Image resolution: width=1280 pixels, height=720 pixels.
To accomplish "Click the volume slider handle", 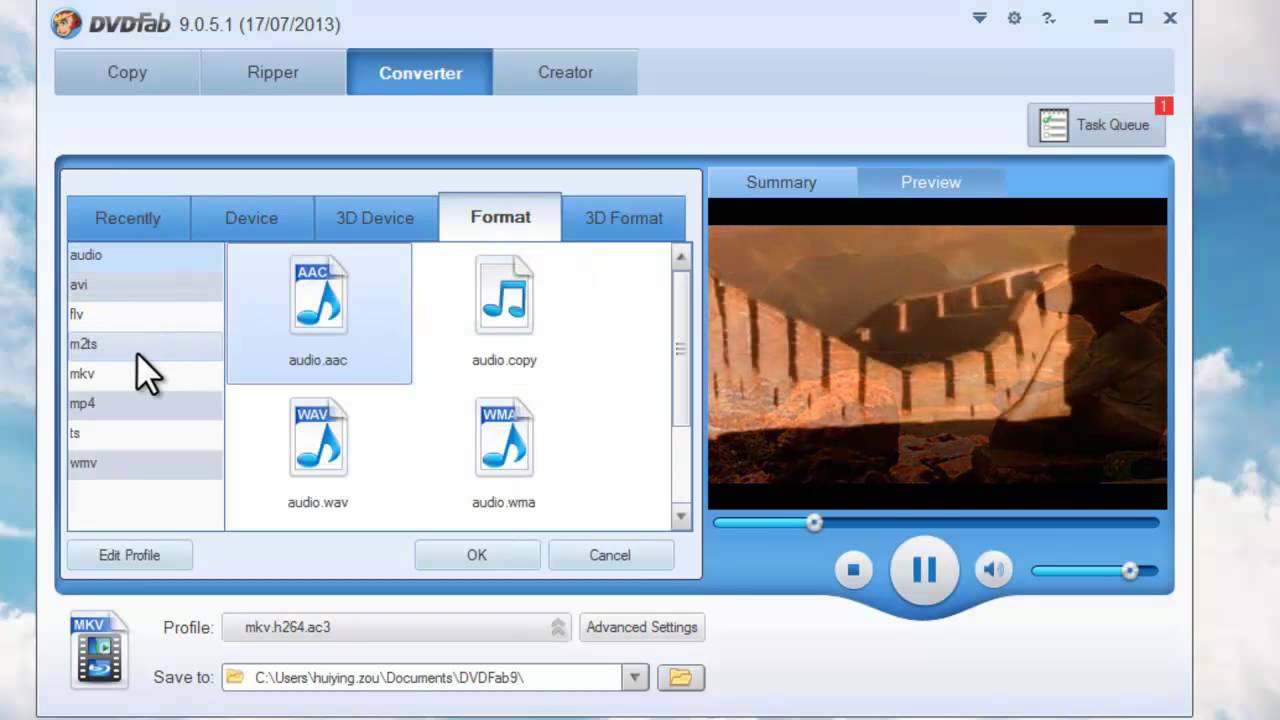I will tap(1130, 571).
